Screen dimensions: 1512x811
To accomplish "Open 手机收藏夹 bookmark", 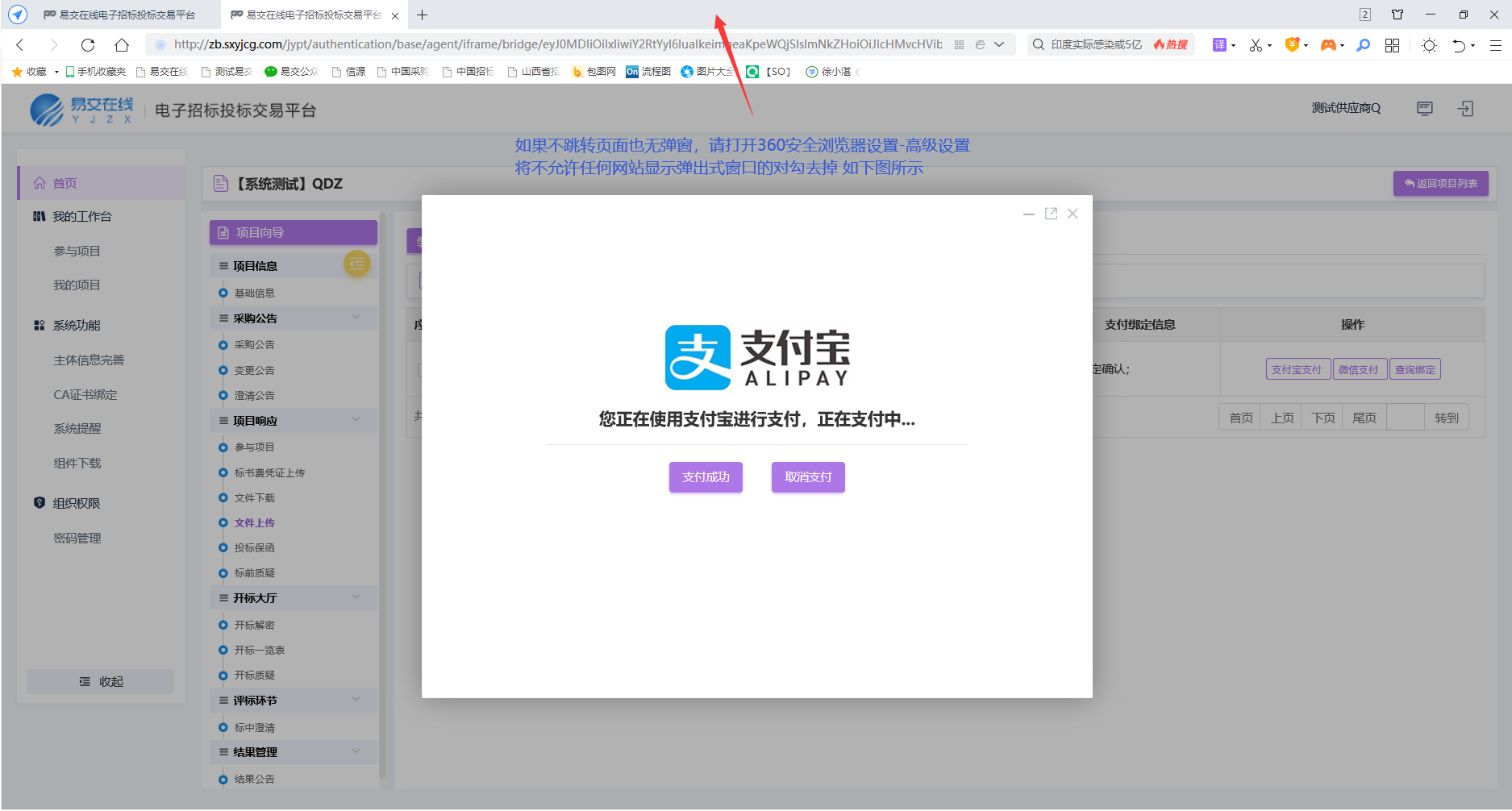I will (95, 72).
